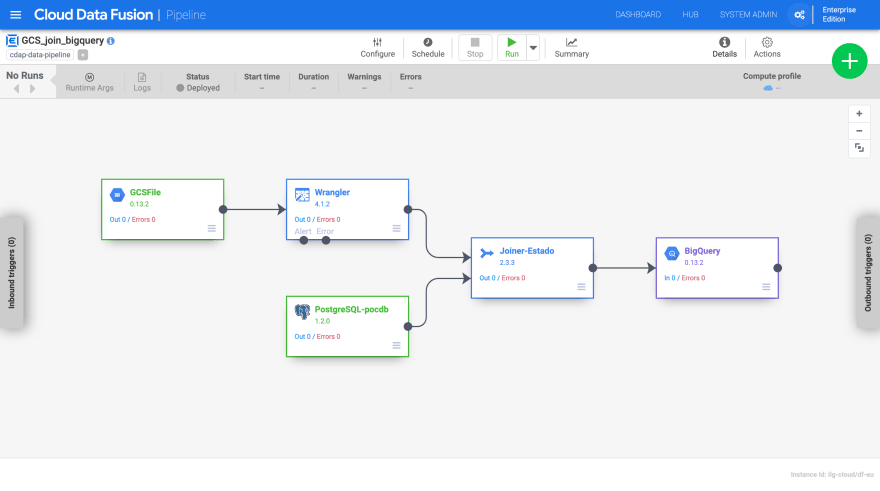Expand the Run options dropdown arrow

pos(533,48)
